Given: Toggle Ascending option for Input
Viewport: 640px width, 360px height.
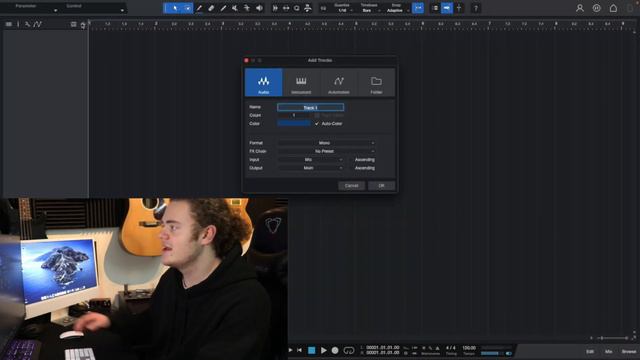Looking at the screenshot, I should click(364, 160).
